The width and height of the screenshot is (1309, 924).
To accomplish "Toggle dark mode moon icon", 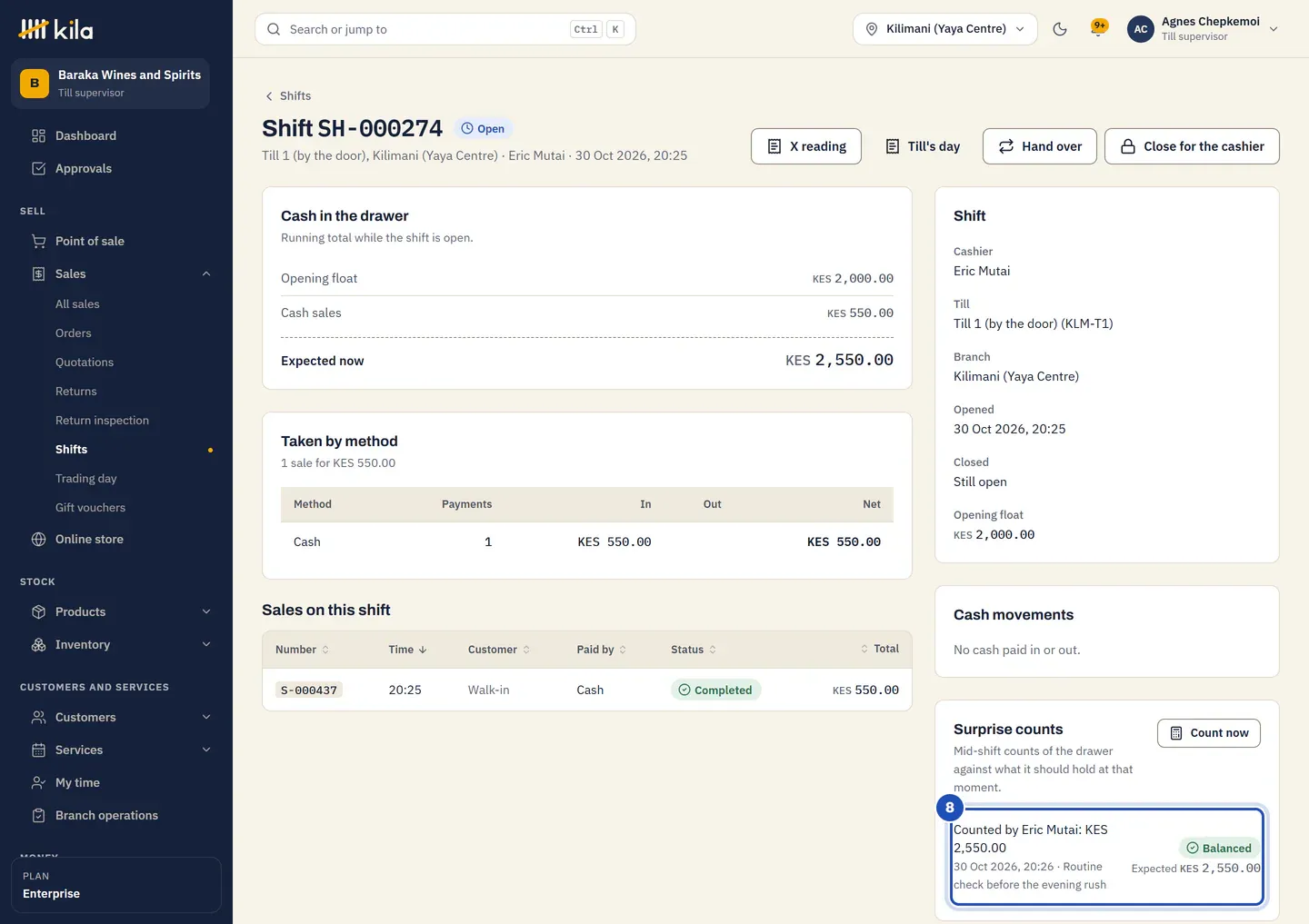I will (1060, 29).
